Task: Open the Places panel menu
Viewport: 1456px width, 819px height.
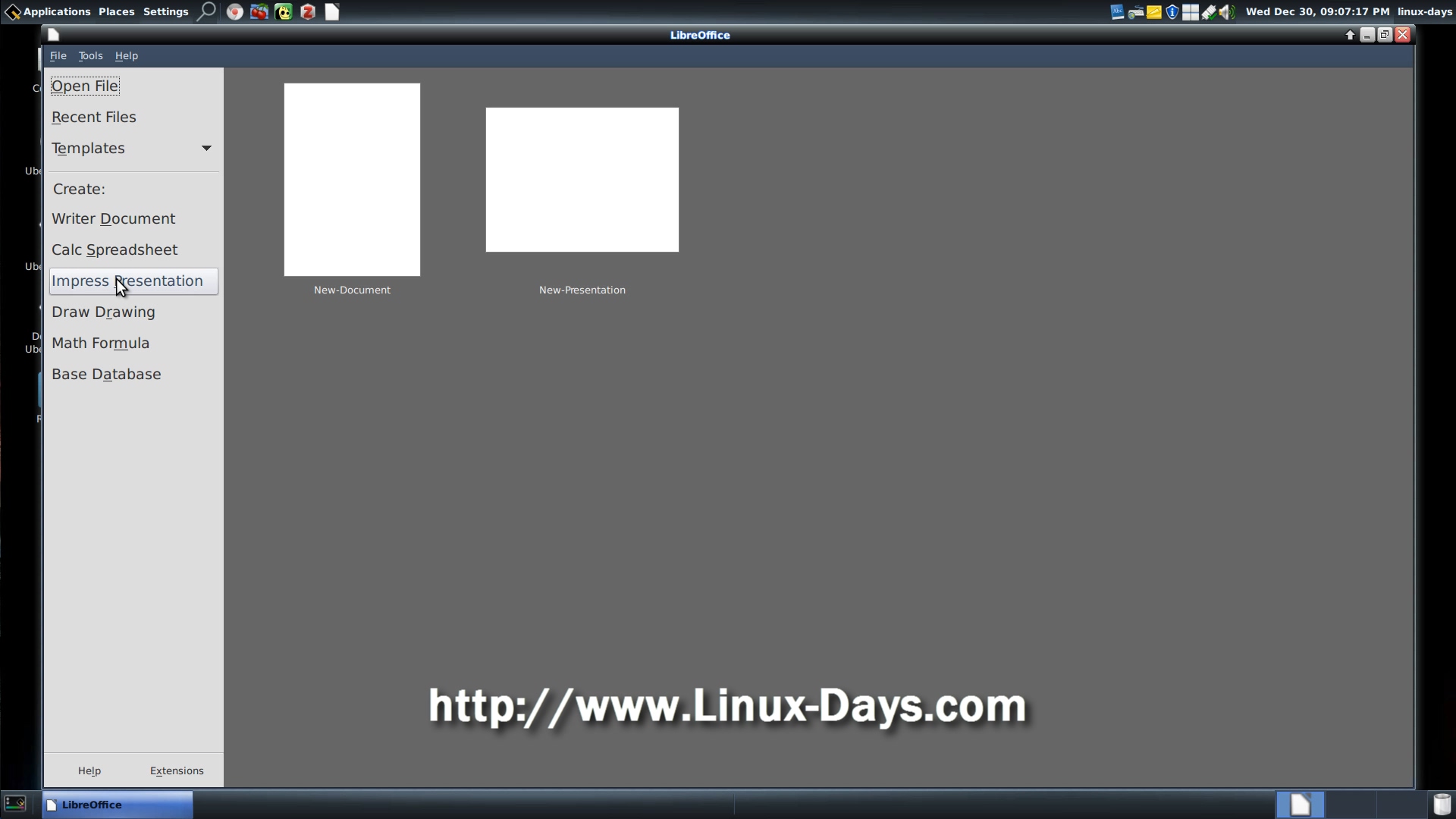Action: pos(116,11)
